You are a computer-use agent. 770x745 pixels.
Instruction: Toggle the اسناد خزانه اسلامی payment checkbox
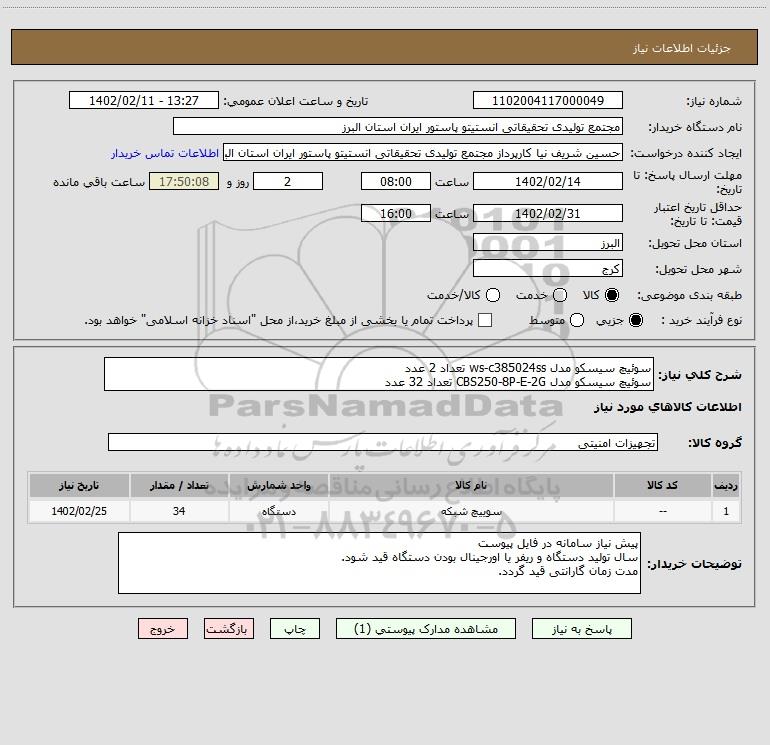coord(485,320)
